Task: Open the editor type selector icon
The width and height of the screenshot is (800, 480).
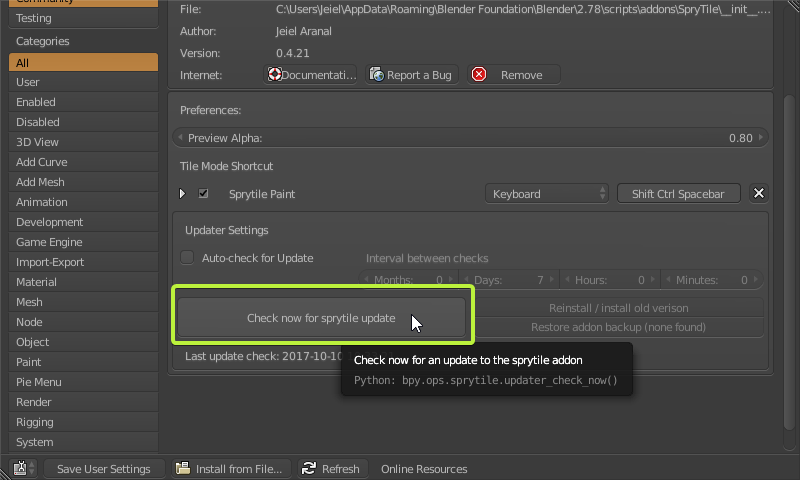Action: (x=23, y=468)
